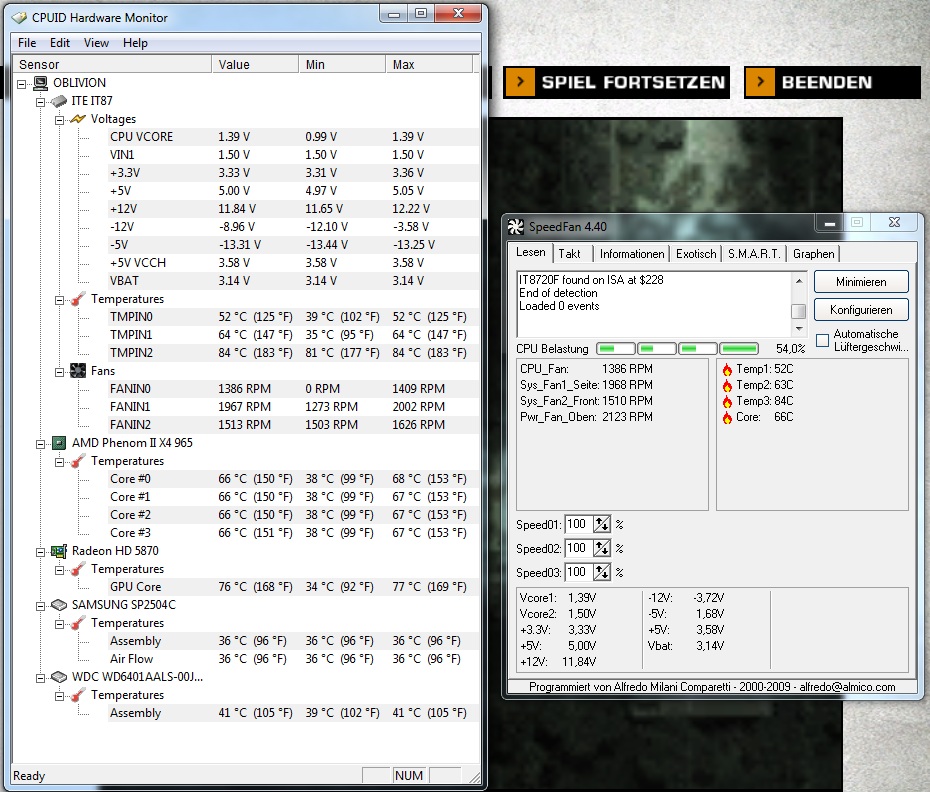The image size is (930, 792).
Task: Select the TMPIN2 temperature row
Action: tap(292, 353)
